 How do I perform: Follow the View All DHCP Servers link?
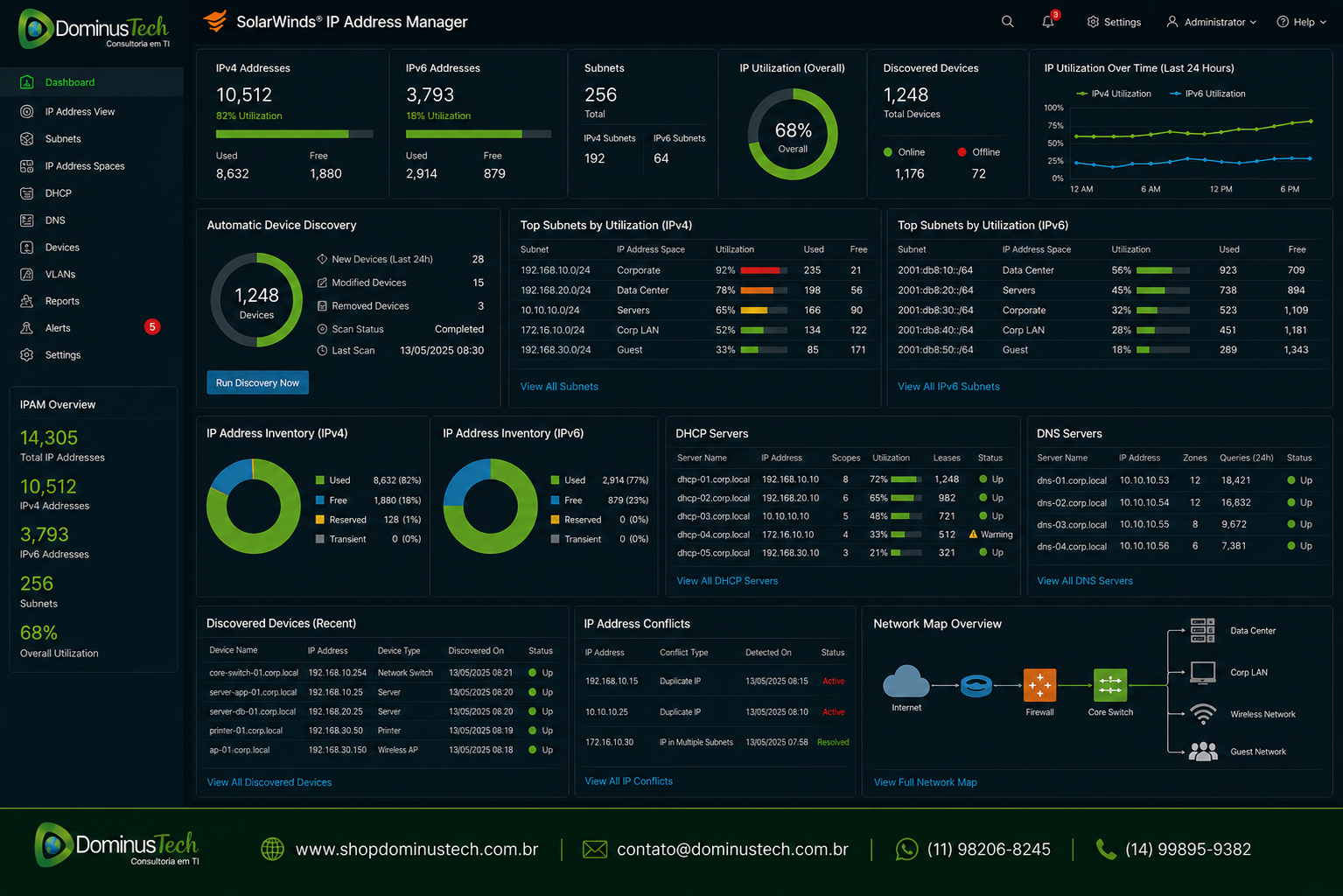(727, 580)
